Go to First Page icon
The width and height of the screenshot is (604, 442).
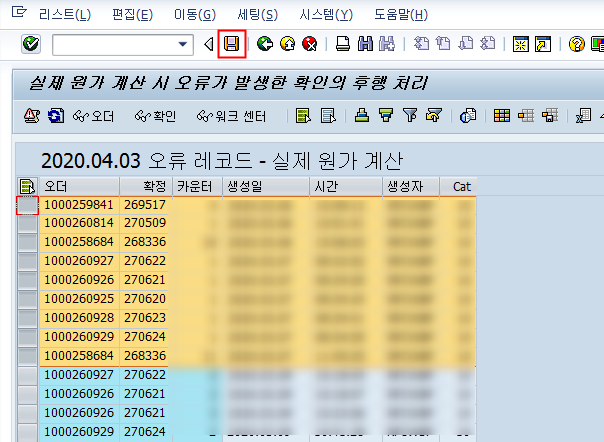tap(421, 44)
